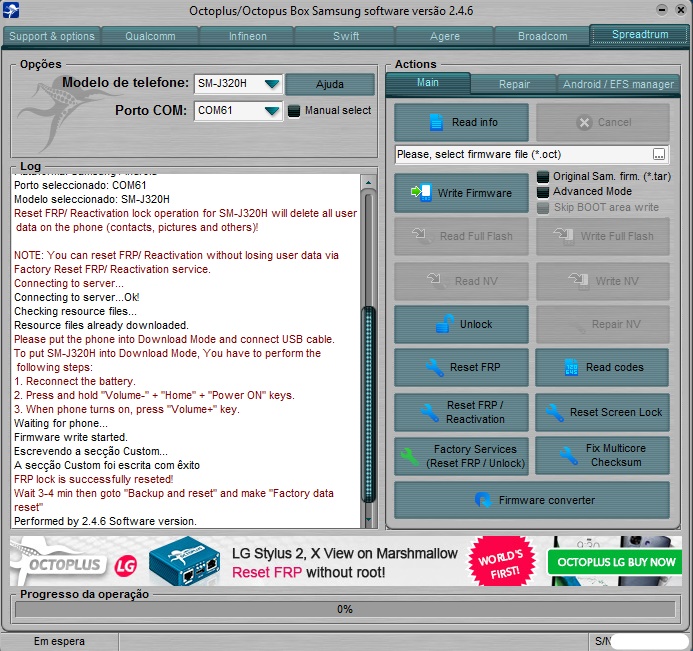693x651 pixels.
Task: Click log line 'FRP lock is successfully reseted!'
Action: pos(94,479)
